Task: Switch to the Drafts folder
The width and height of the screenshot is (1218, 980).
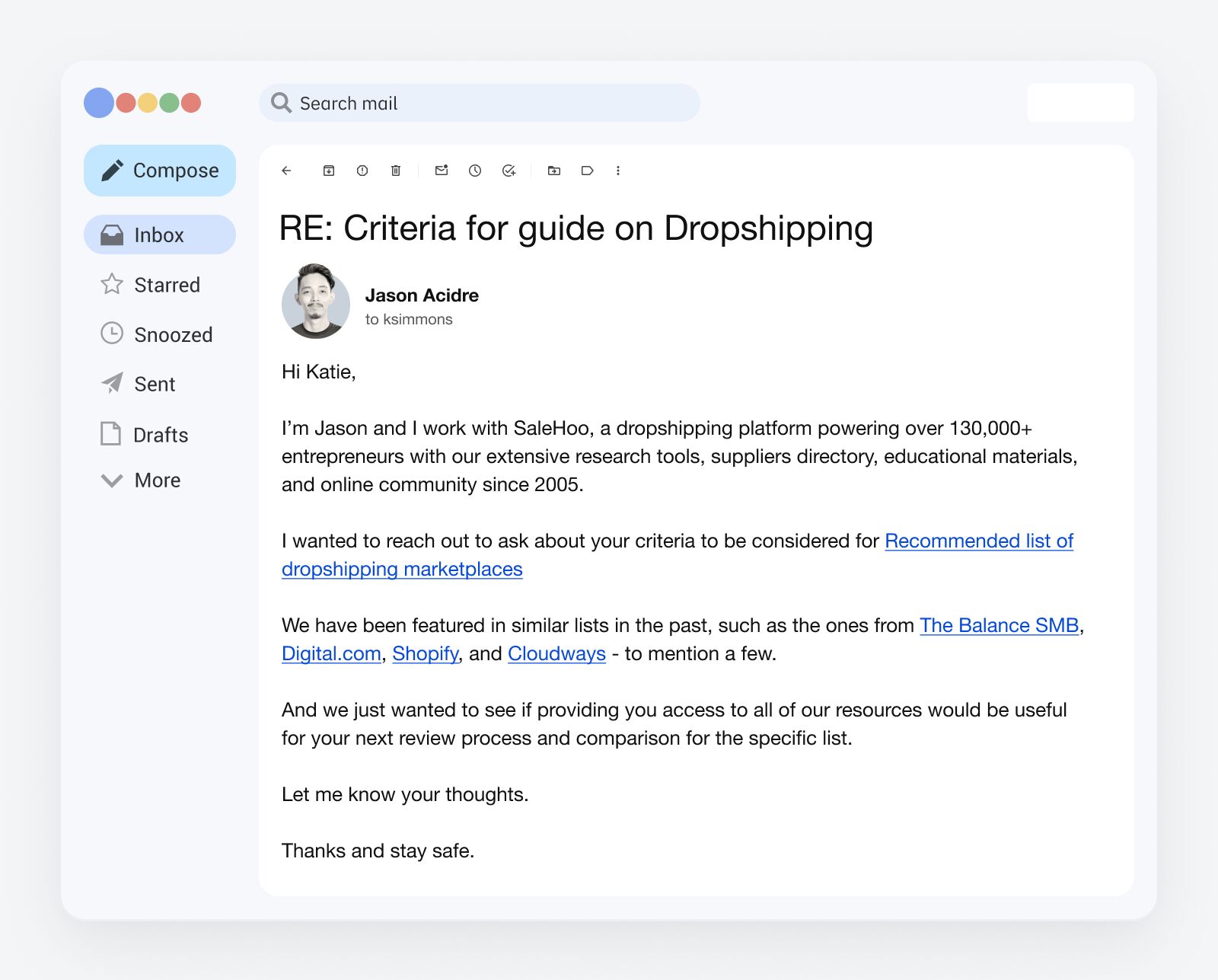Action: point(160,435)
